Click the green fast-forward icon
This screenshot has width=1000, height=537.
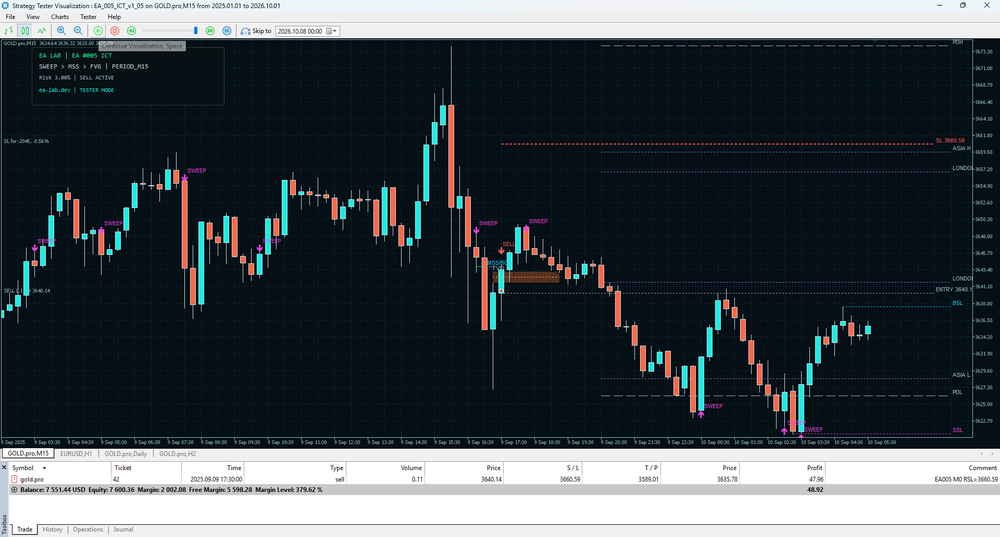pos(210,31)
